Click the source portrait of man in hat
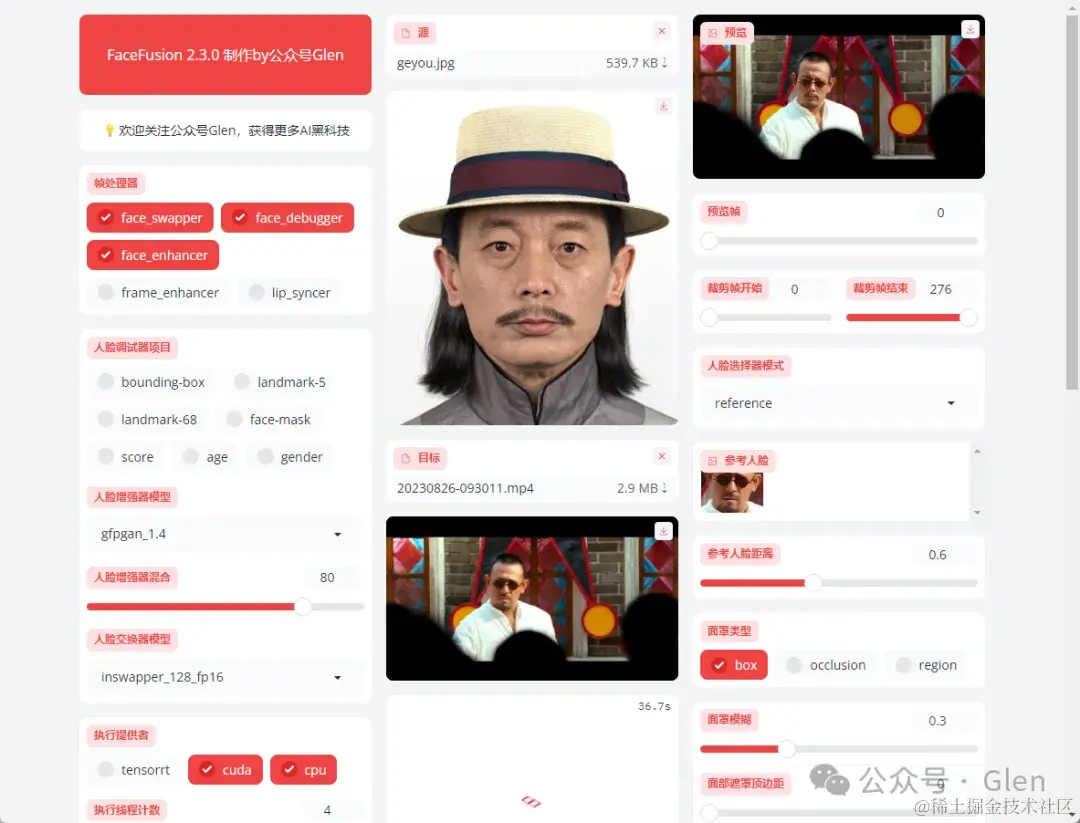The width and height of the screenshot is (1080, 823). [x=532, y=259]
